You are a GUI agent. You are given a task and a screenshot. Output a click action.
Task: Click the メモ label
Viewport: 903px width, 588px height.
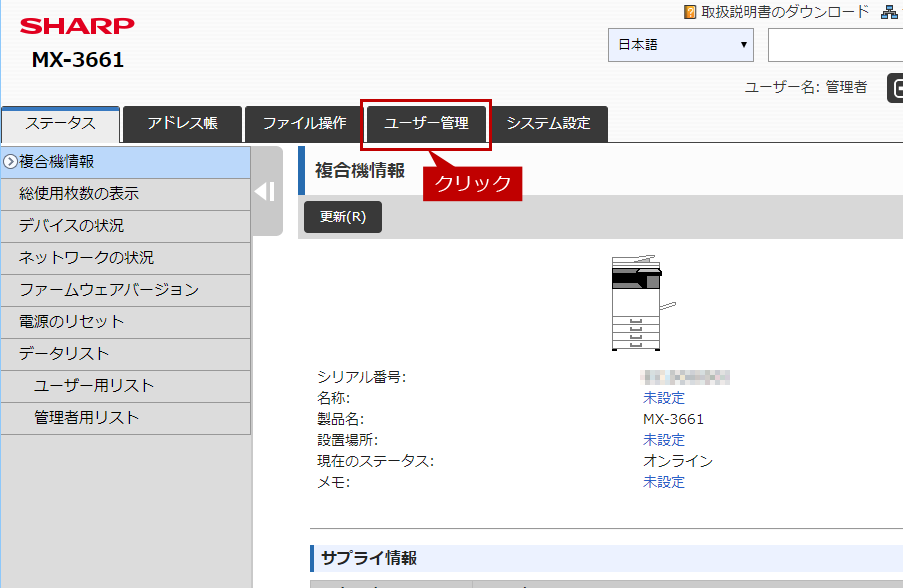(333, 482)
